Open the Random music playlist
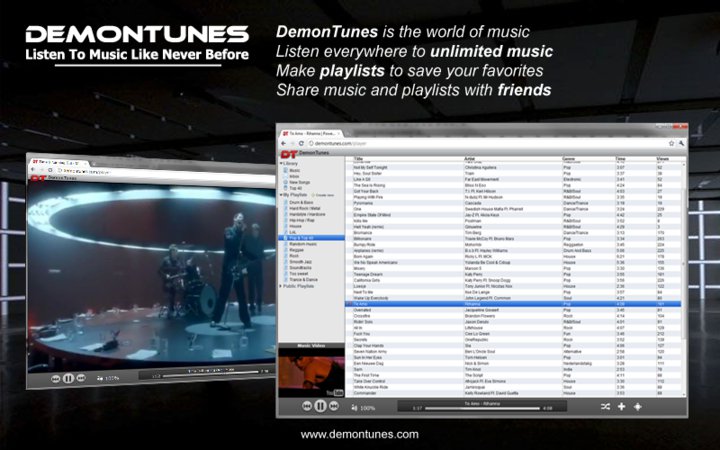This screenshot has width=720, height=450. [303, 244]
